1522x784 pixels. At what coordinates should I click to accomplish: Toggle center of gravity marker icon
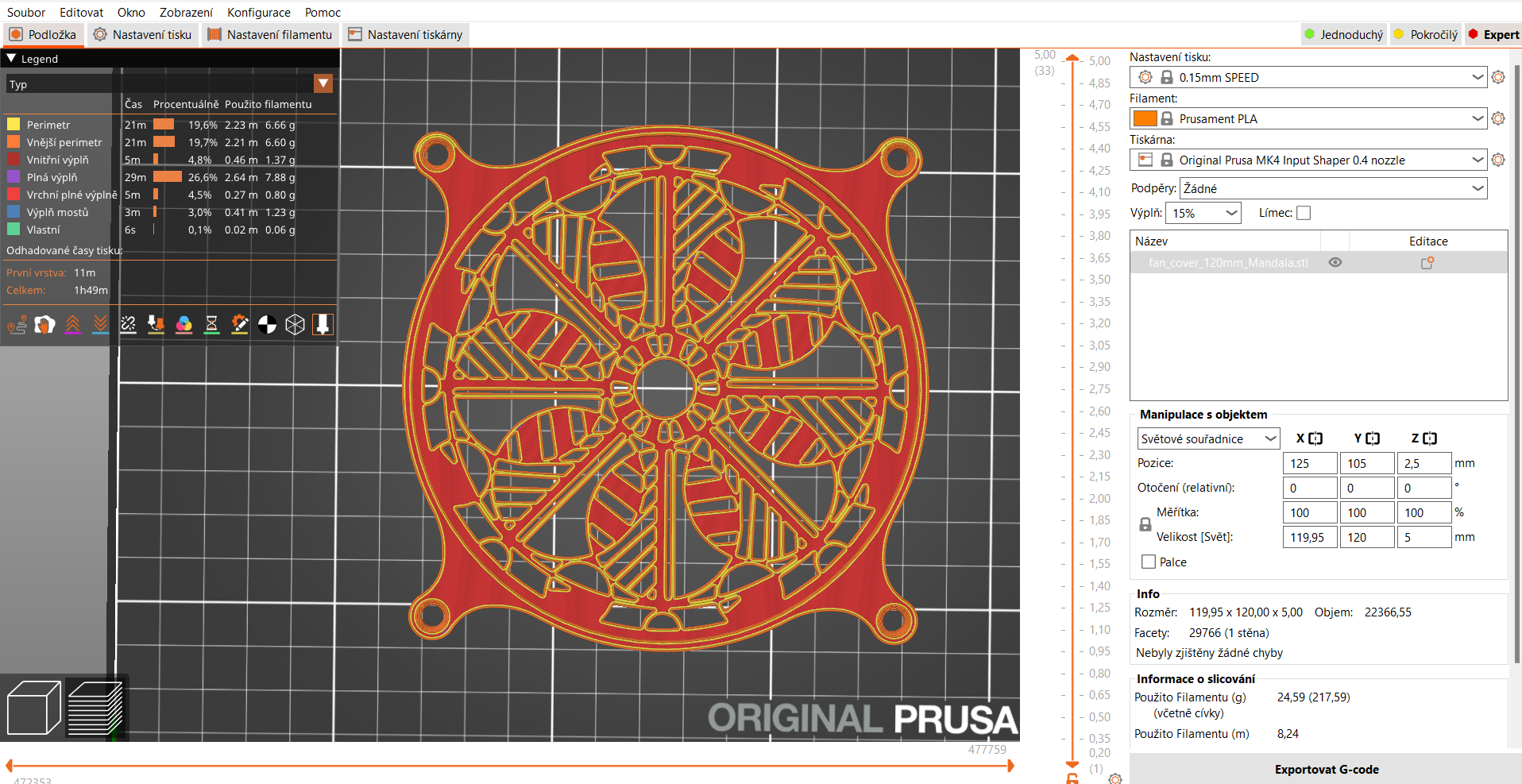click(x=267, y=324)
